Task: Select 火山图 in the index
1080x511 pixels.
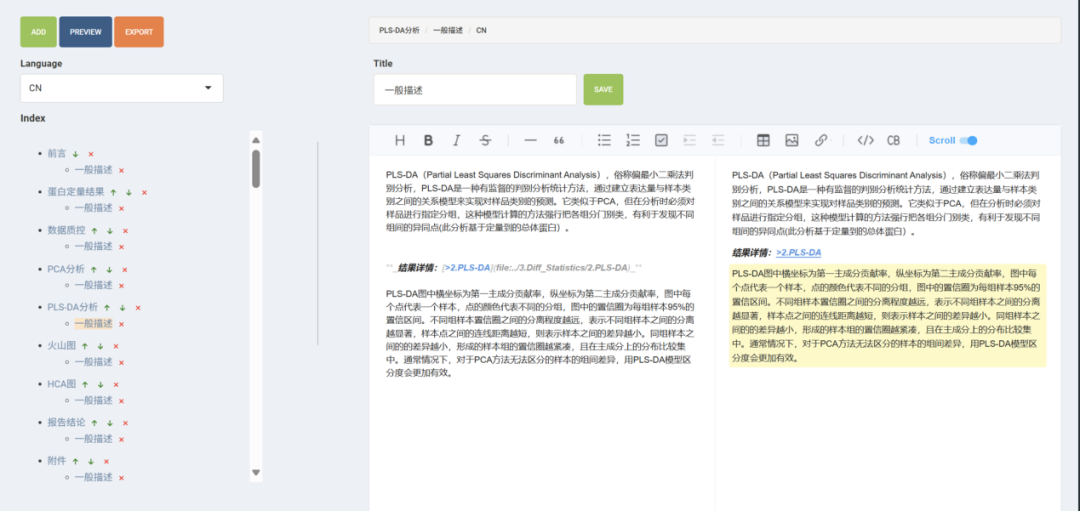Action: pyautogui.click(x=61, y=346)
